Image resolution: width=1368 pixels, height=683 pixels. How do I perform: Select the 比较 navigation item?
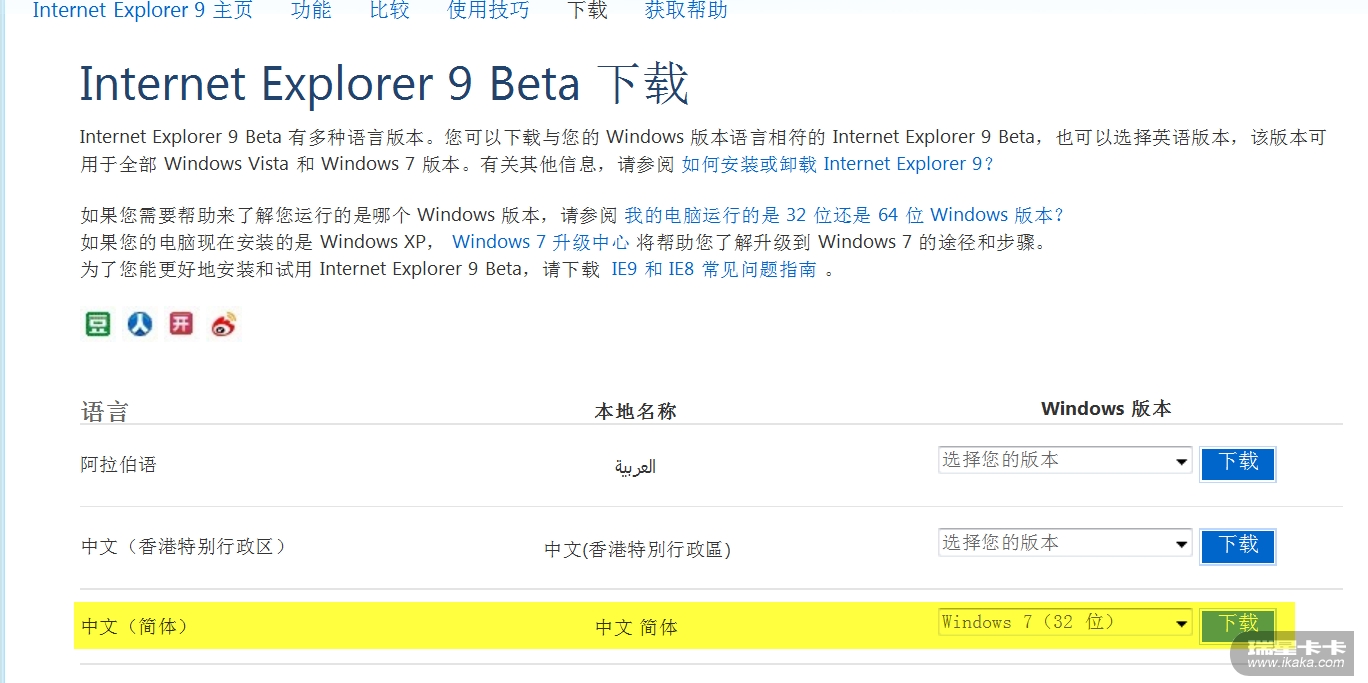pos(389,11)
